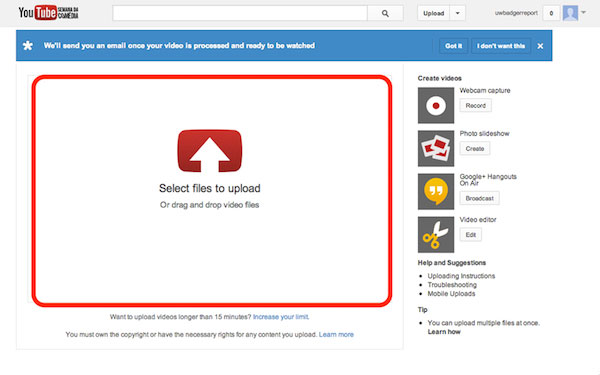Image resolution: width=600 pixels, height=375 pixels.
Task: Focus the YouTube search input field
Action: pyautogui.click(x=240, y=13)
